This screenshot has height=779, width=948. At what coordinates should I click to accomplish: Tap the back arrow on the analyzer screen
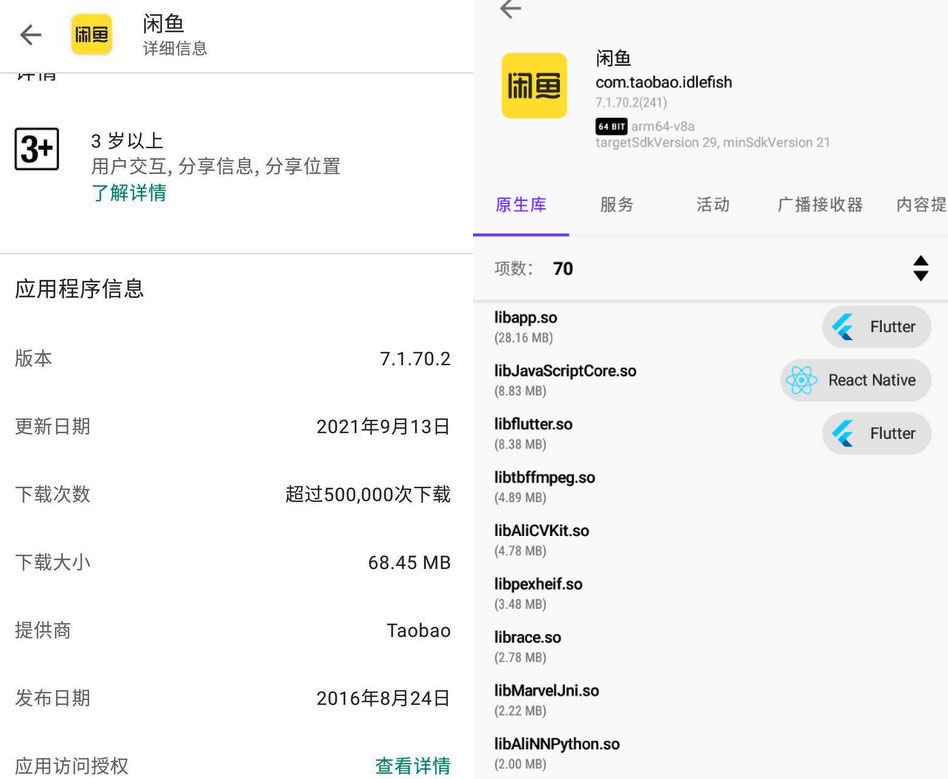(510, 9)
